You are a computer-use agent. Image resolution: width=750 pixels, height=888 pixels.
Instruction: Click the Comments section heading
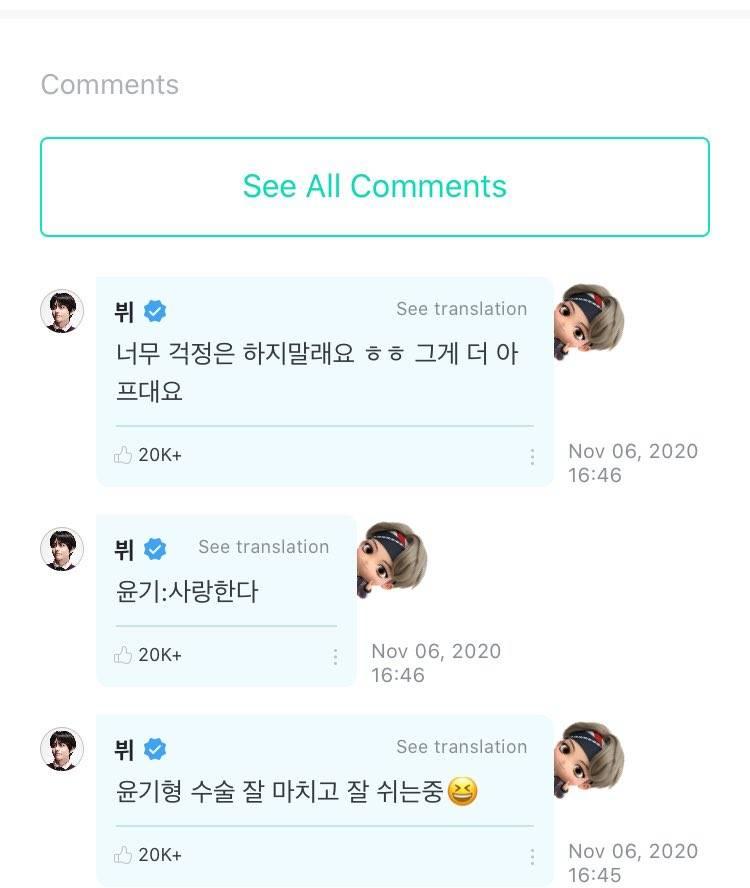[110, 85]
